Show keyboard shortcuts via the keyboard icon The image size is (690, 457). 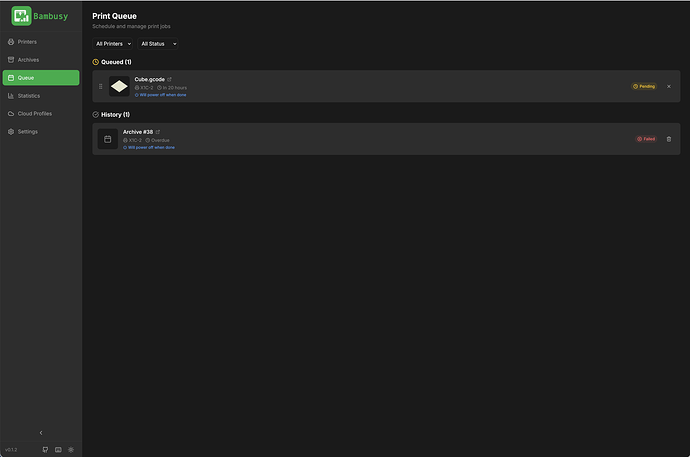[58, 450]
